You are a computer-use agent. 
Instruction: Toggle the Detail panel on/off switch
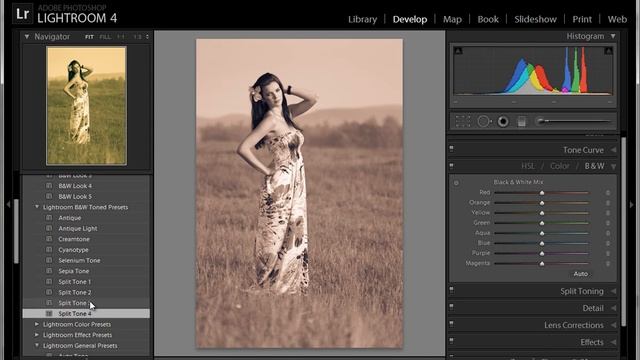[451, 307]
